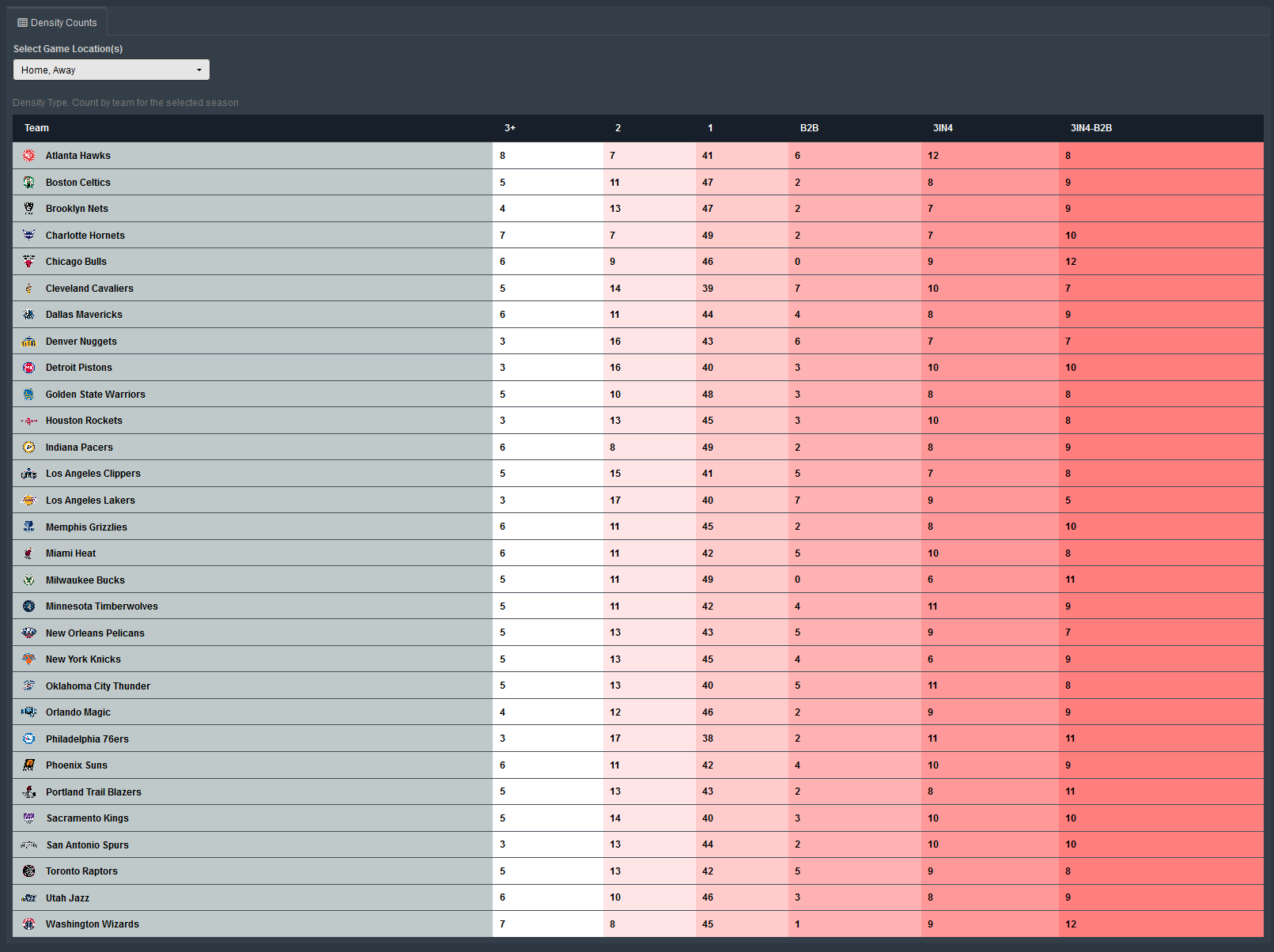Click the San Antonio Spurs logo icon
The height and width of the screenshot is (952, 1274).
pos(29,844)
